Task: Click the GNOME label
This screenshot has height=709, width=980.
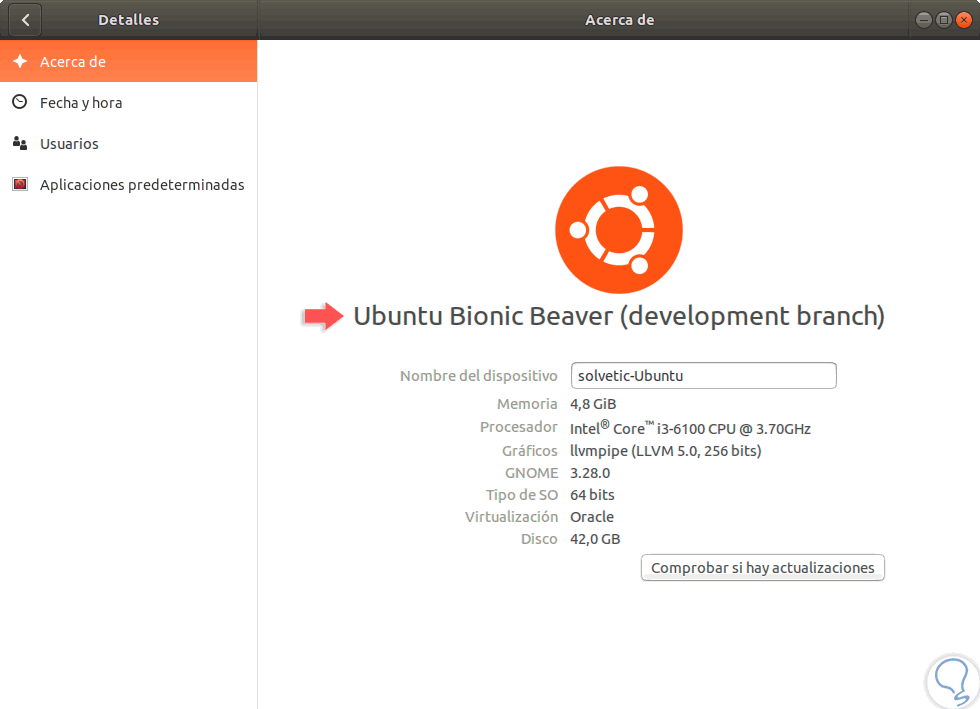Action: click(531, 473)
